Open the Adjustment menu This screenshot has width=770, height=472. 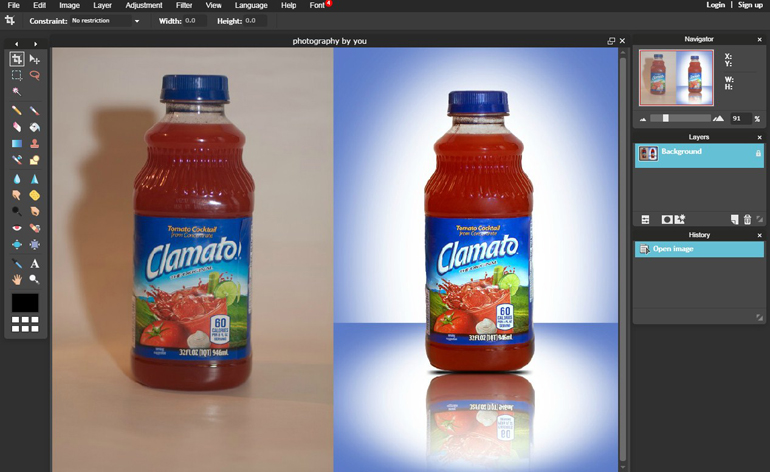[x=144, y=5]
